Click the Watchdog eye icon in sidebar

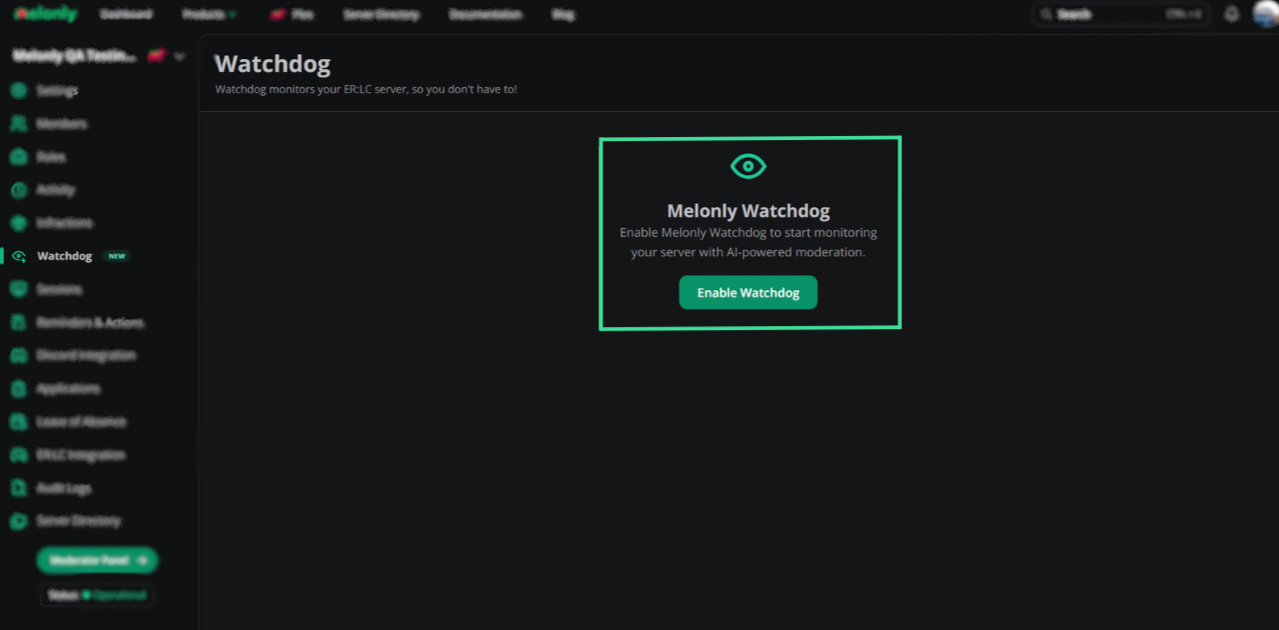tap(18, 256)
